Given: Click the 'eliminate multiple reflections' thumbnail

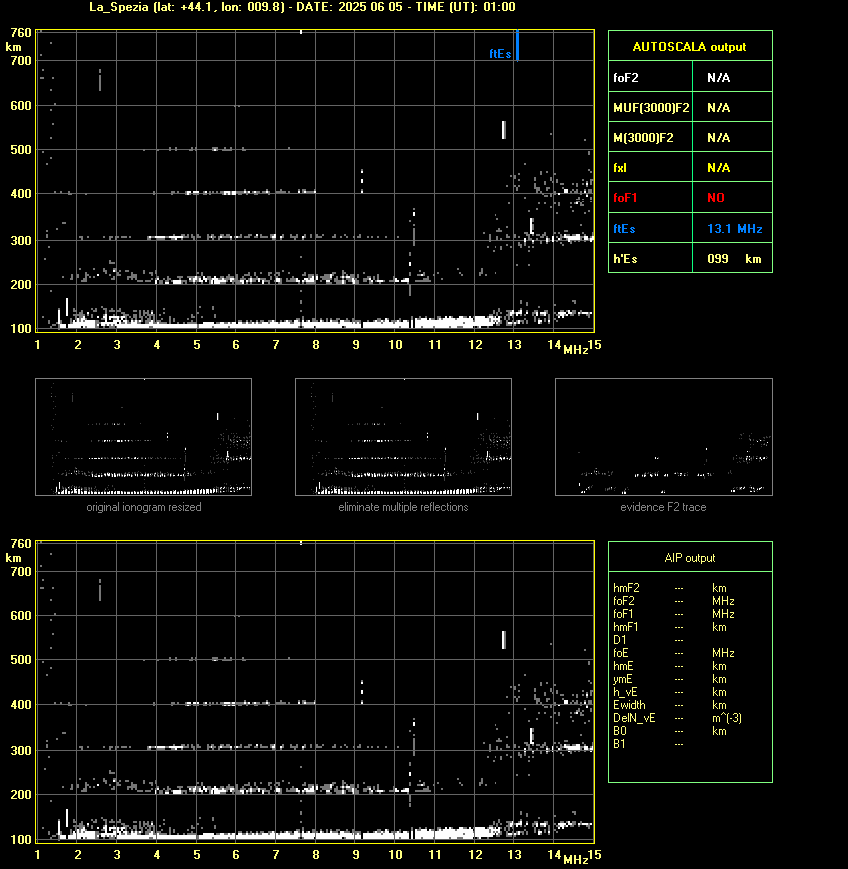Looking at the screenshot, I should click(x=403, y=437).
